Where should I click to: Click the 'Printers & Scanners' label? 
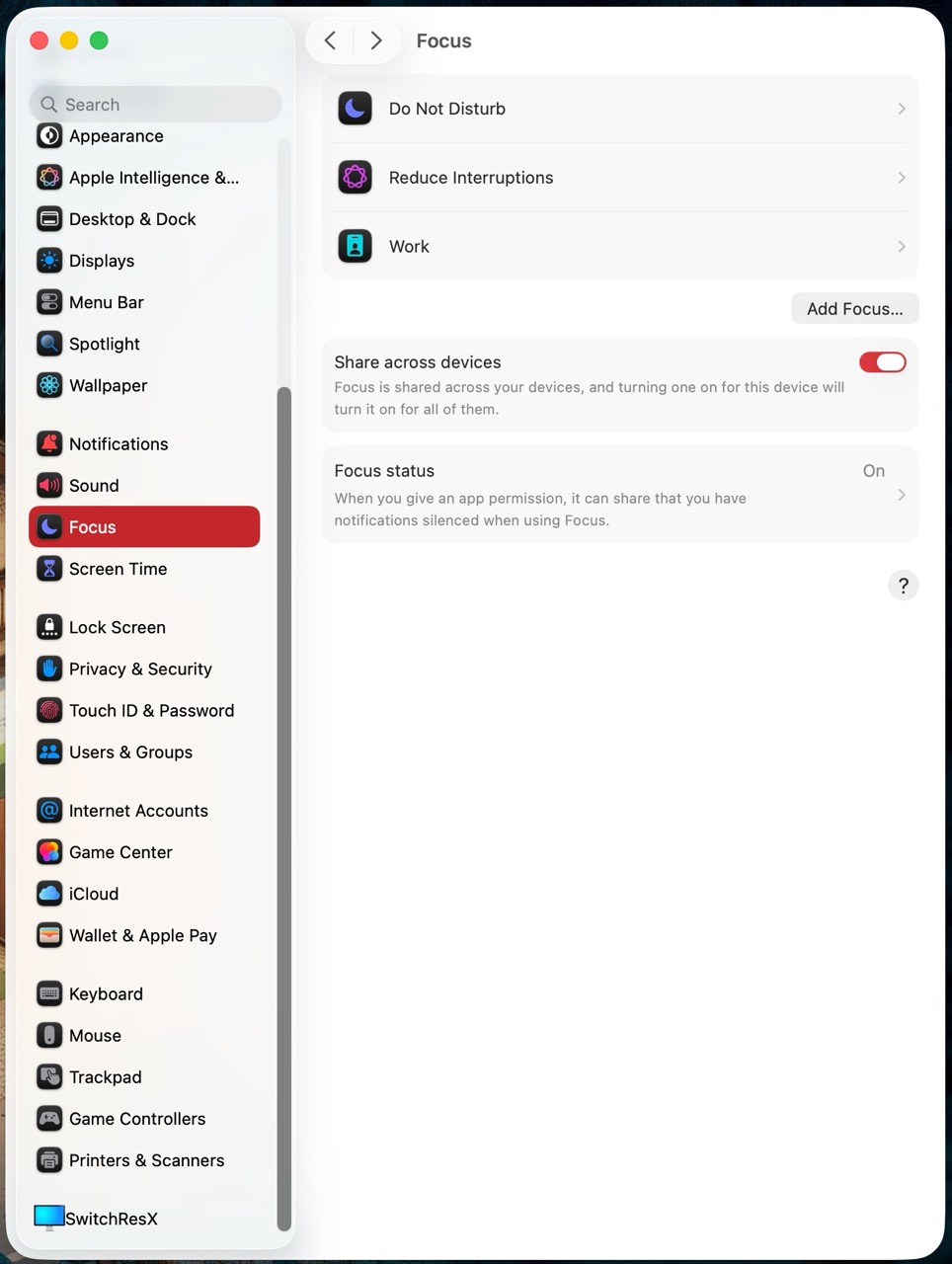pyautogui.click(x=147, y=1160)
